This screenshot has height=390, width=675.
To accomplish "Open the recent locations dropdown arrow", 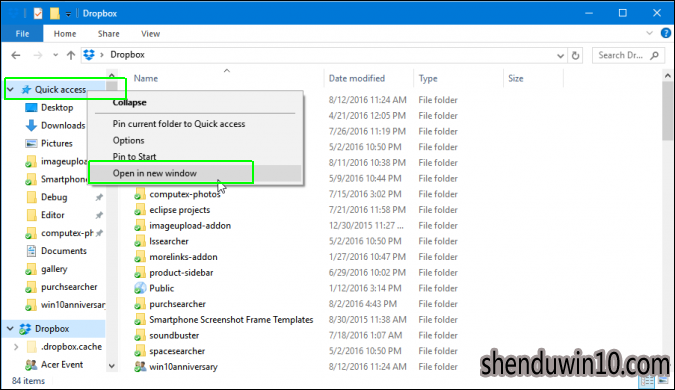I will pos(56,55).
